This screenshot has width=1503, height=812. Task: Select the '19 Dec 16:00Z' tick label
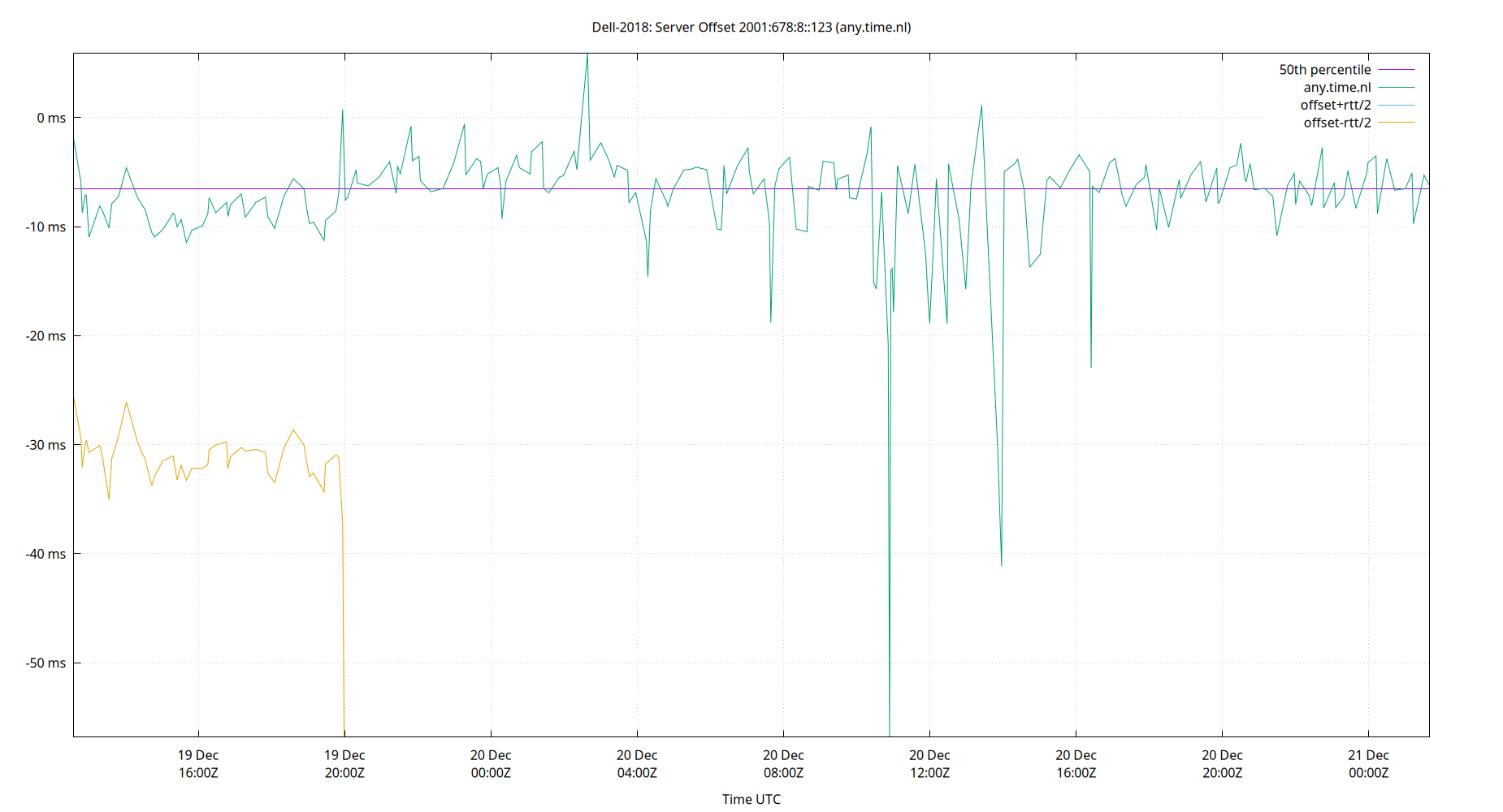pos(197,763)
